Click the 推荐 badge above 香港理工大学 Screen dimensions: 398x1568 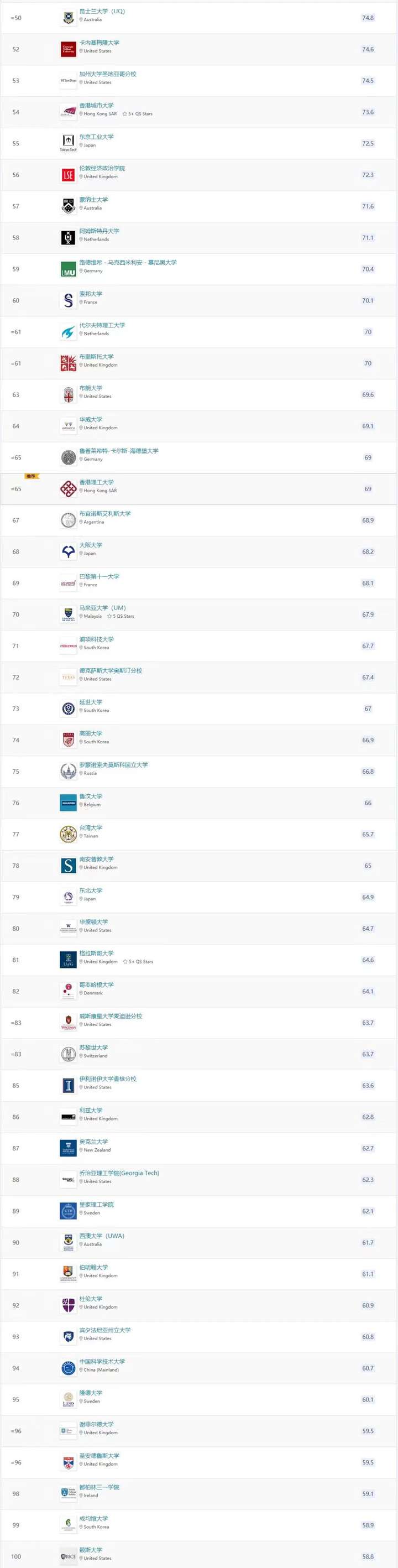[x=31, y=476]
